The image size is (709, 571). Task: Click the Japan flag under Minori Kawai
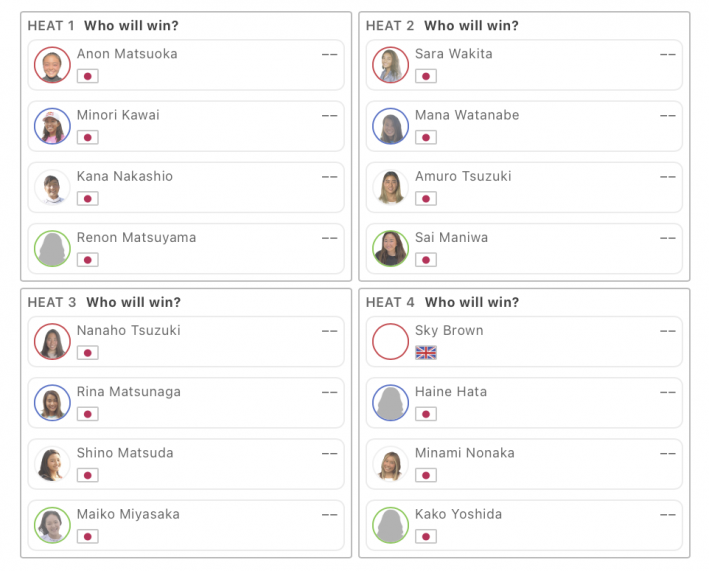88,137
